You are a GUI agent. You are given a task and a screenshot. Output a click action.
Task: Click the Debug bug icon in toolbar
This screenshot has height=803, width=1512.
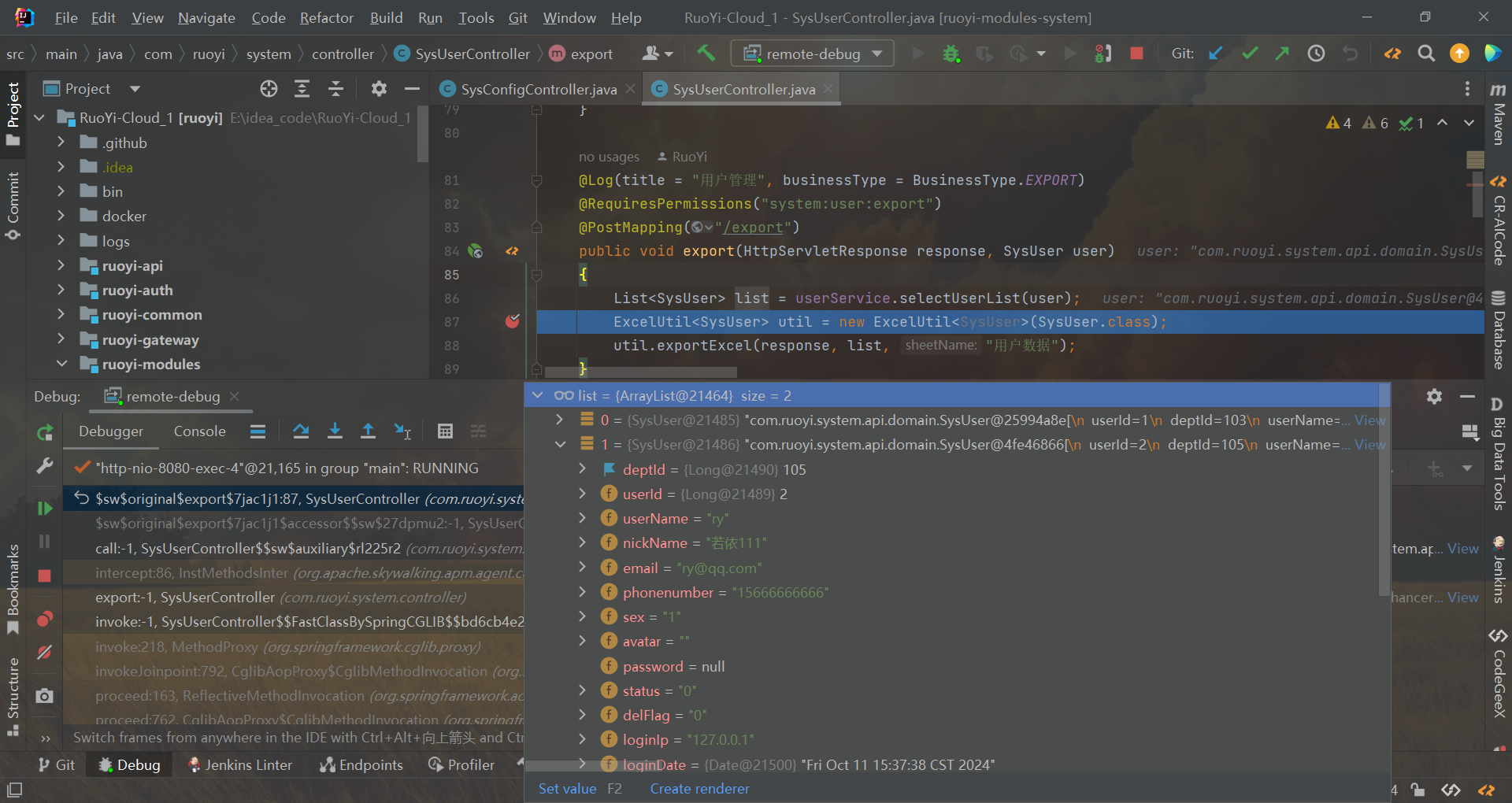click(x=951, y=54)
